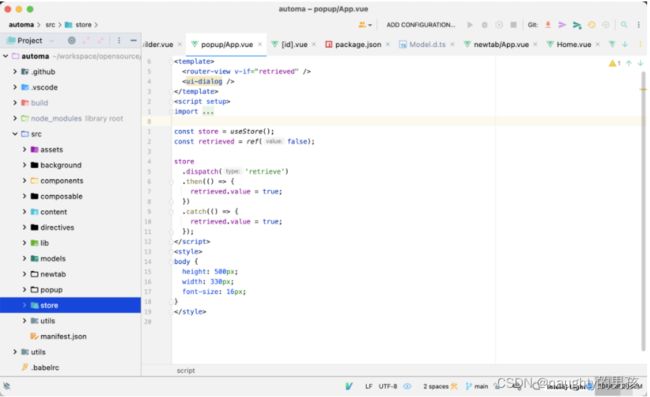The width and height of the screenshot is (650, 397).
Task: Click the Run play icon in toolbar
Action: 470,25
